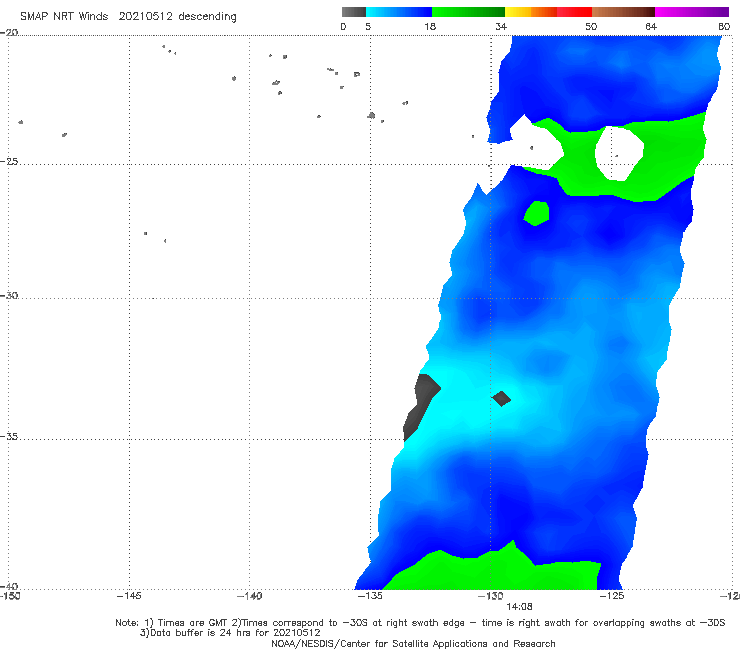Click the cyan-to-blue 5–18 color bar segment
740x650 pixels.
[x=399, y=12]
